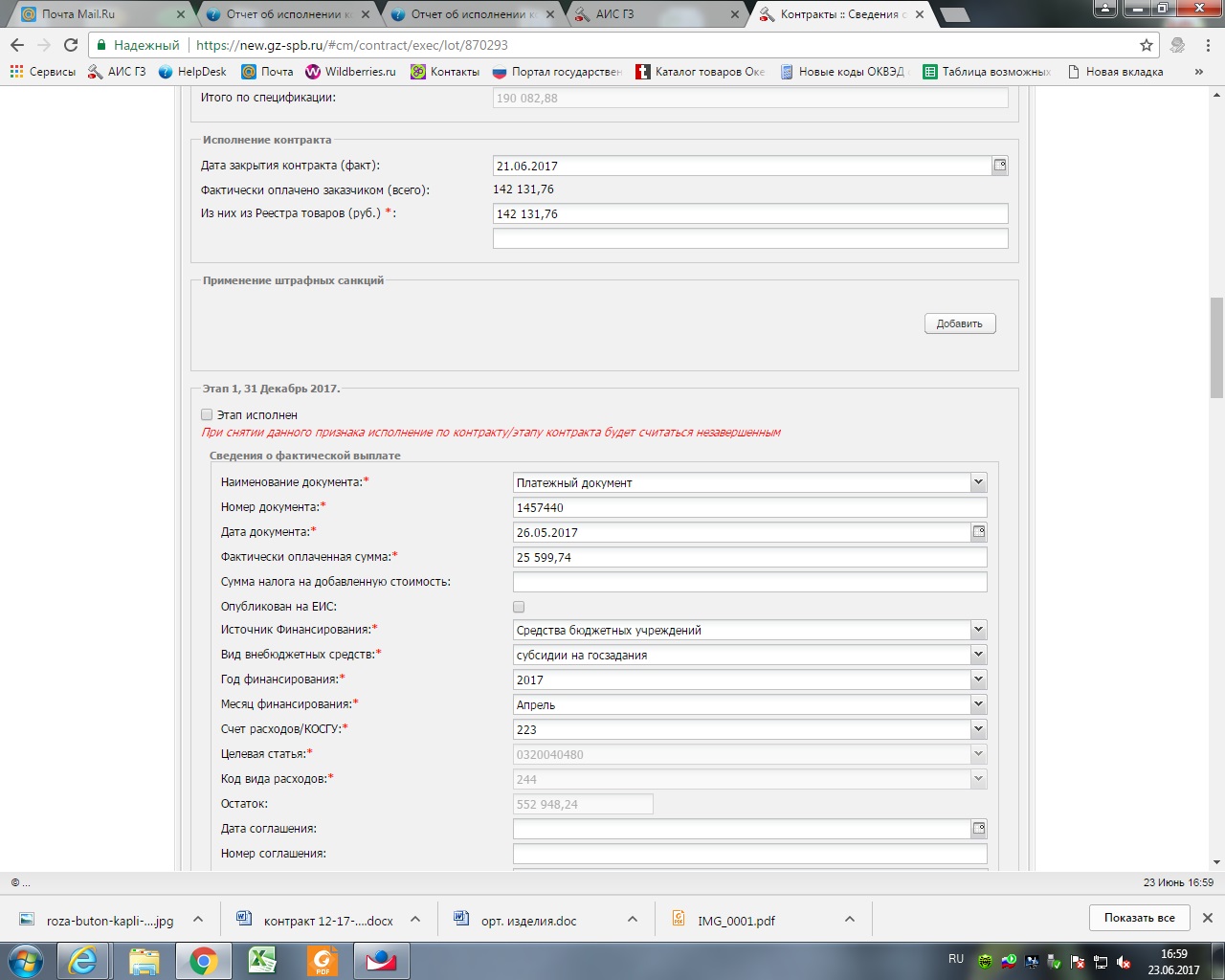Click the Из них из Реестра товаров field

click(750, 213)
